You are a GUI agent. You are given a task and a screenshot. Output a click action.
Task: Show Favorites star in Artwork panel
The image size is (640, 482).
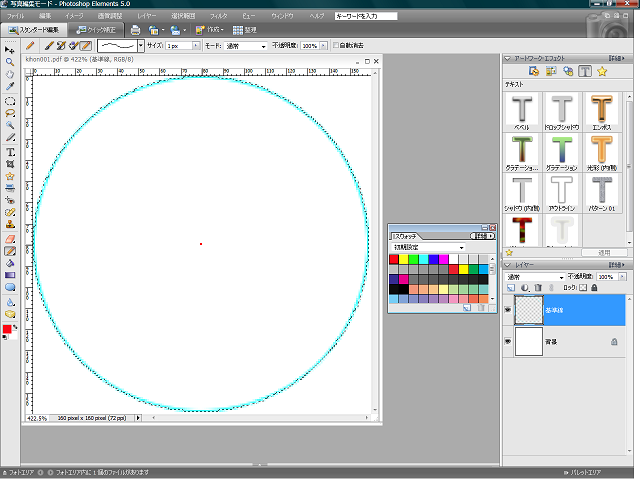603,72
